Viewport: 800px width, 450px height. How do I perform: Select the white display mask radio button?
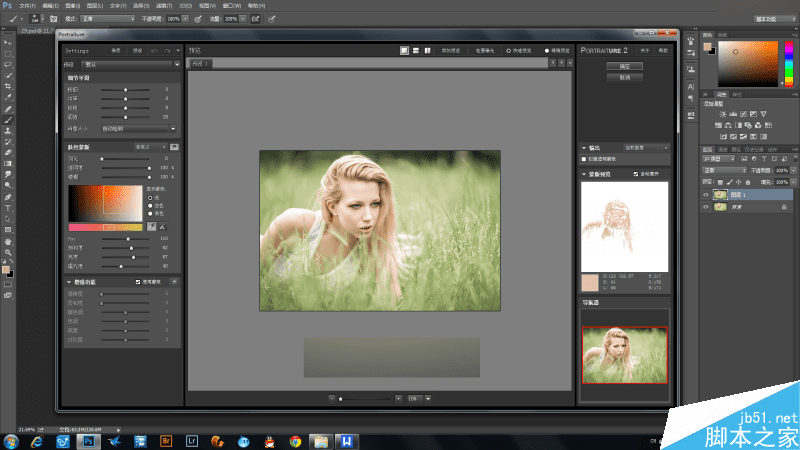(150, 206)
